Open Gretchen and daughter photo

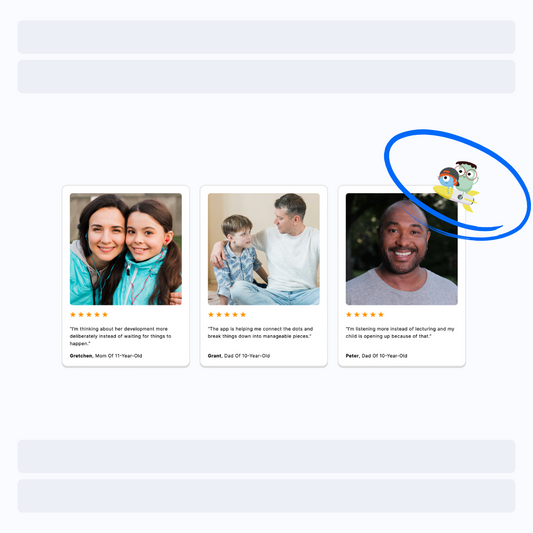tap(126, 249)
